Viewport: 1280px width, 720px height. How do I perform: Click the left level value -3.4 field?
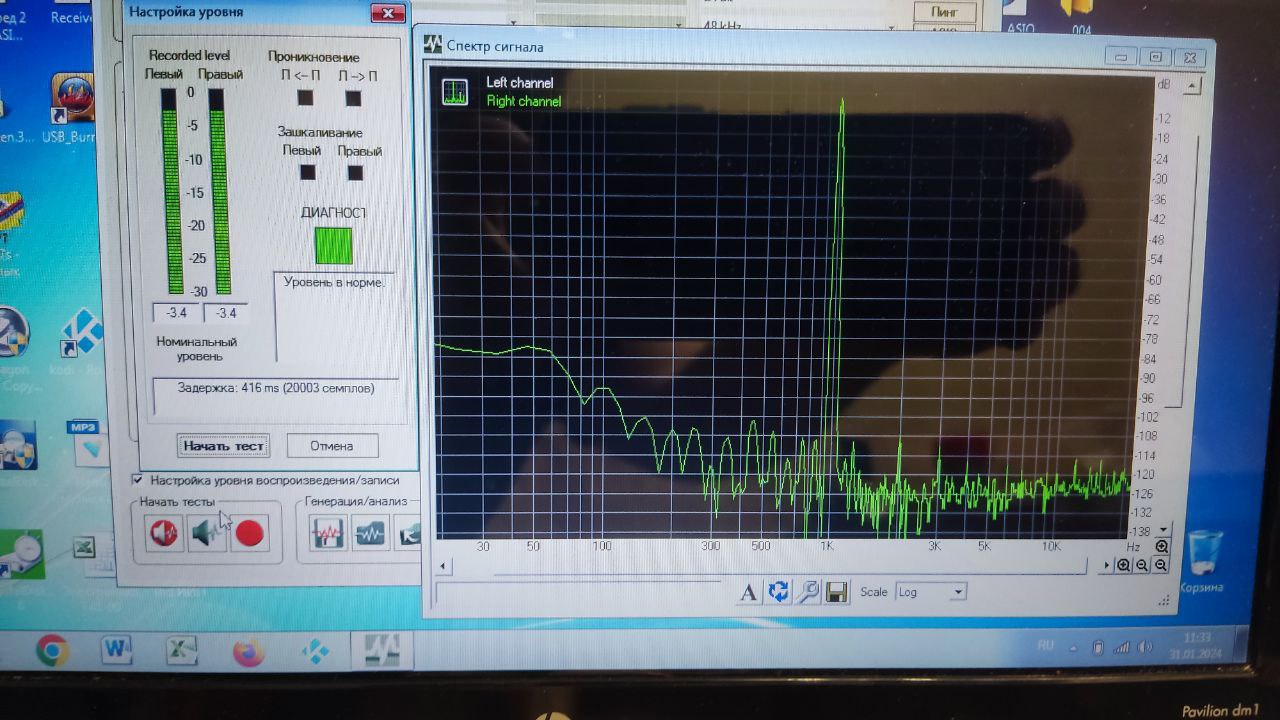pyautogui.click(x=176, y=313)
